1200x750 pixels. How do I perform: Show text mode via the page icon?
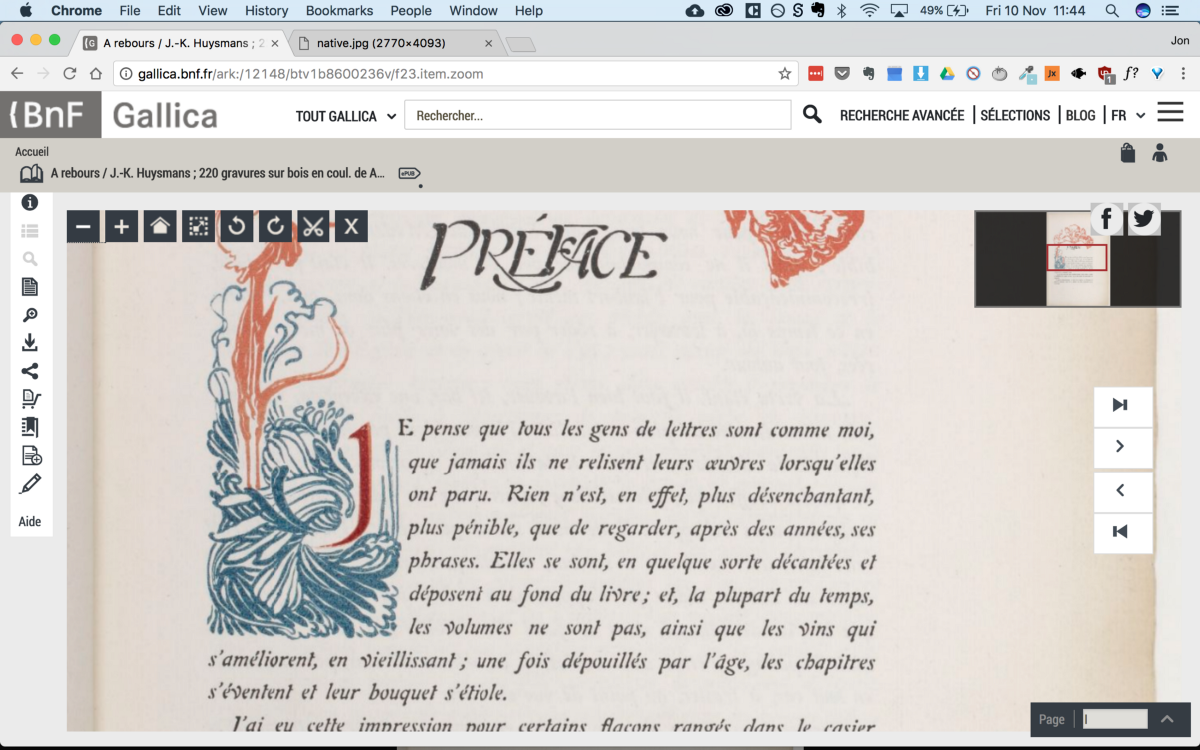tap(30, 287)
